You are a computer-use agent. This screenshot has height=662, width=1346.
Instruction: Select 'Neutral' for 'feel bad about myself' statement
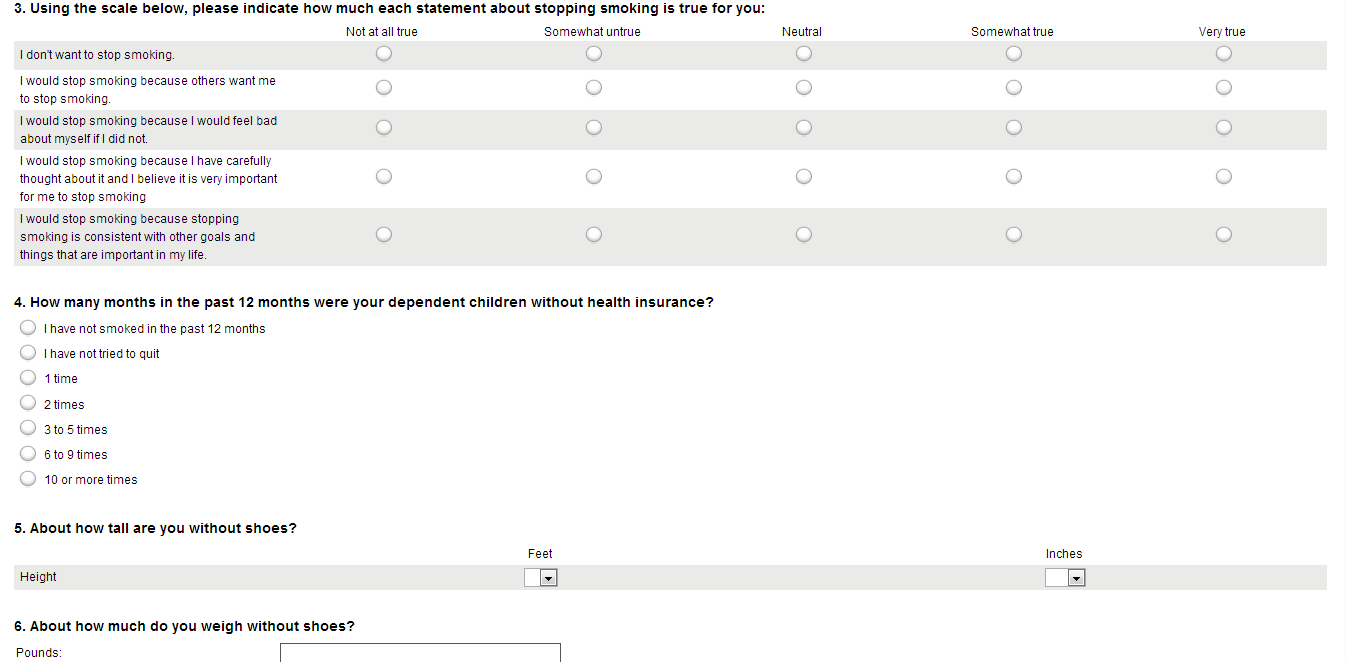pos(803,128)
